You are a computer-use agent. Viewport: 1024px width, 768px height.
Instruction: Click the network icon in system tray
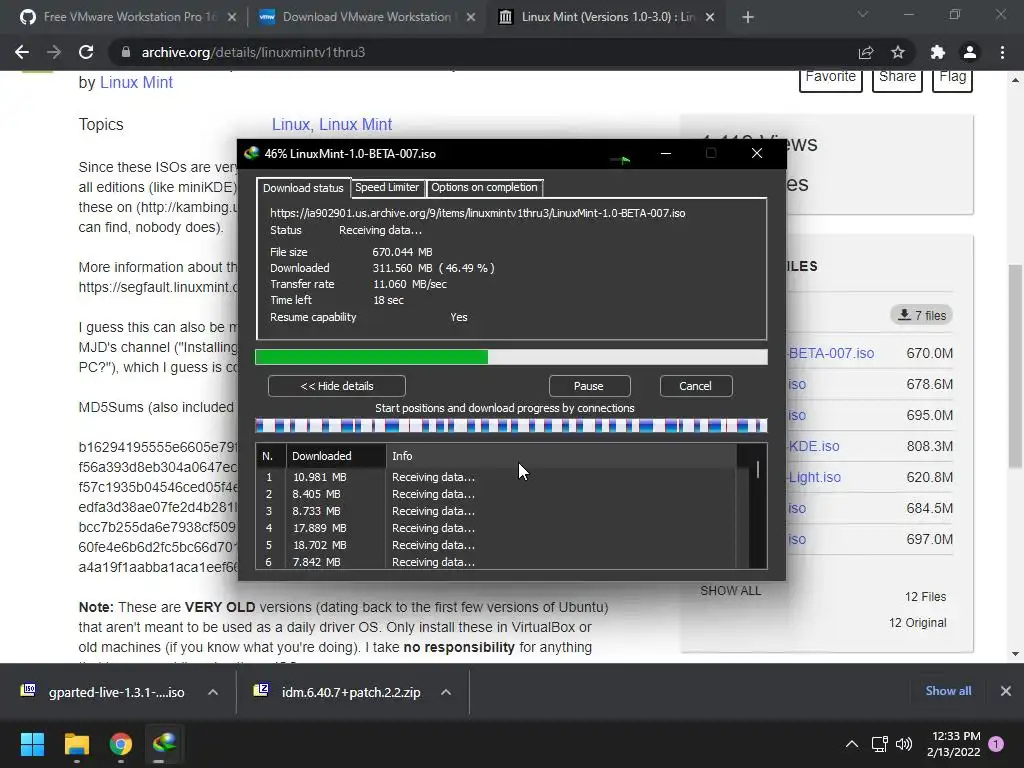(x=880, y=744)
